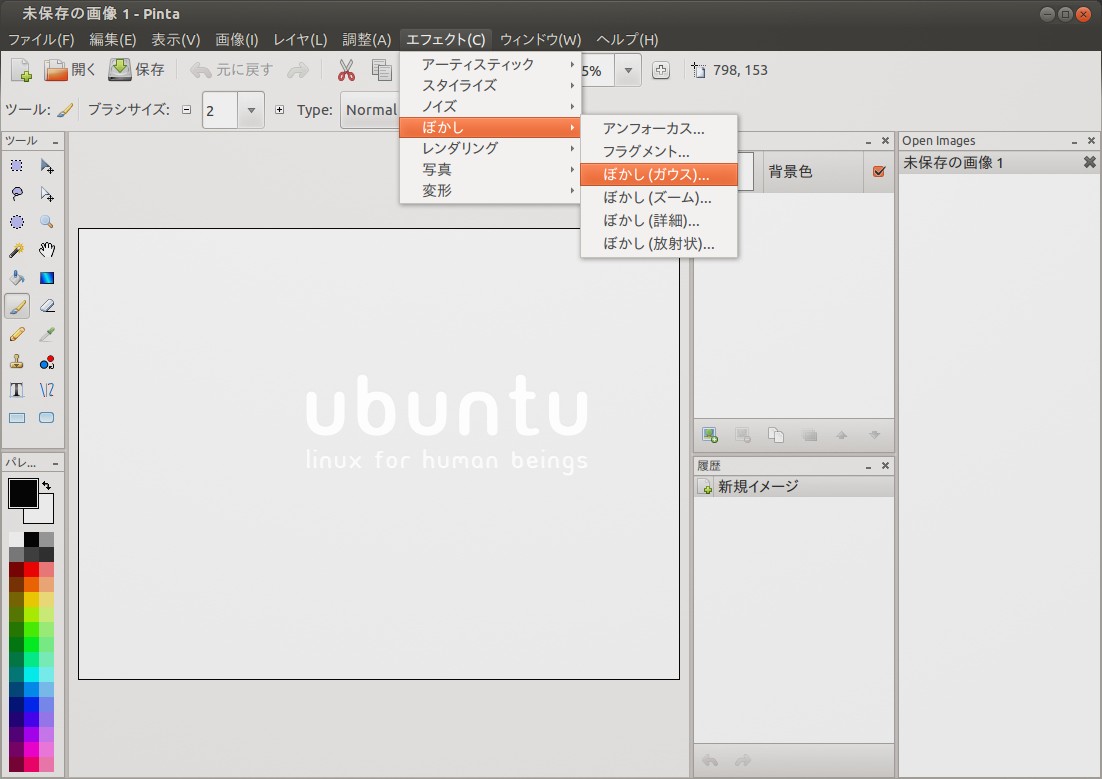Open the 調整(A) menu
The width and height of the screenshot is (1102, 779).
pyautogui.click(x=366, y=39)
